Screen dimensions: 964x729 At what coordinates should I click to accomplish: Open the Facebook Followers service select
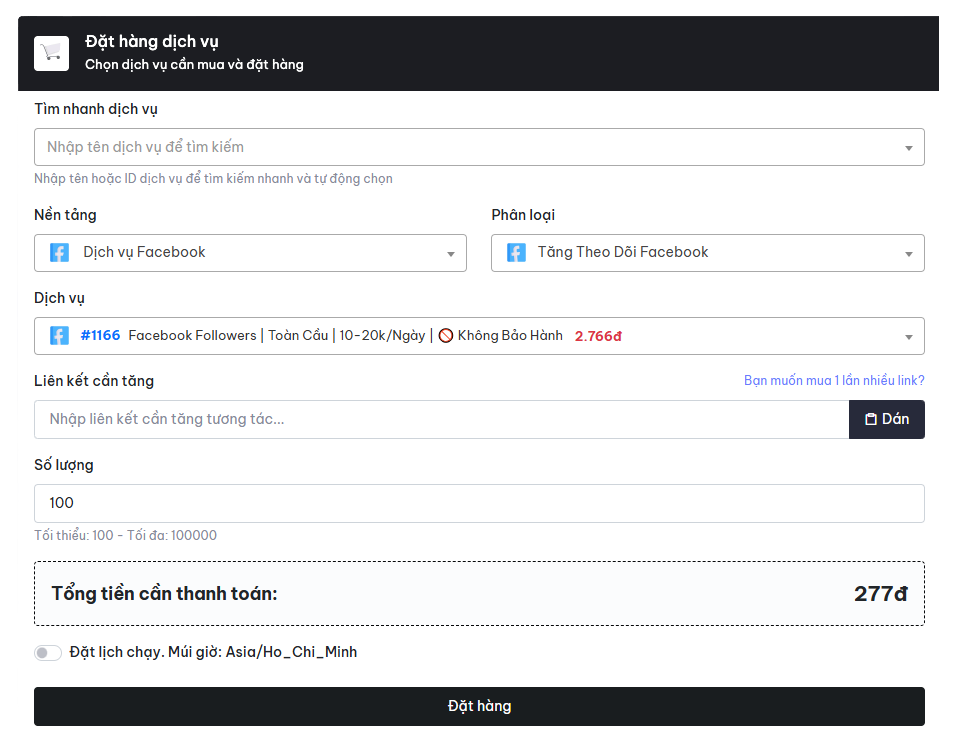pyautogui.click(x=480, y=336)
